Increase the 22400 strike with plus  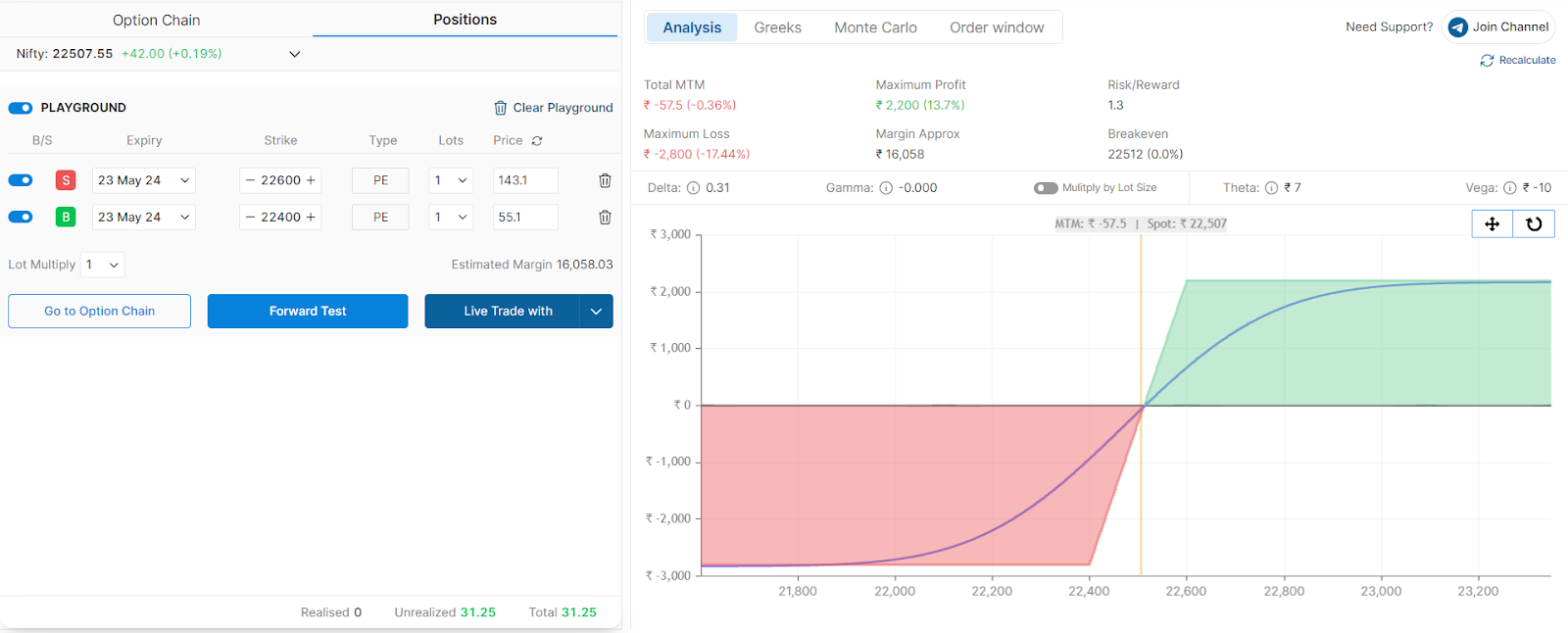tap(312, 218)
